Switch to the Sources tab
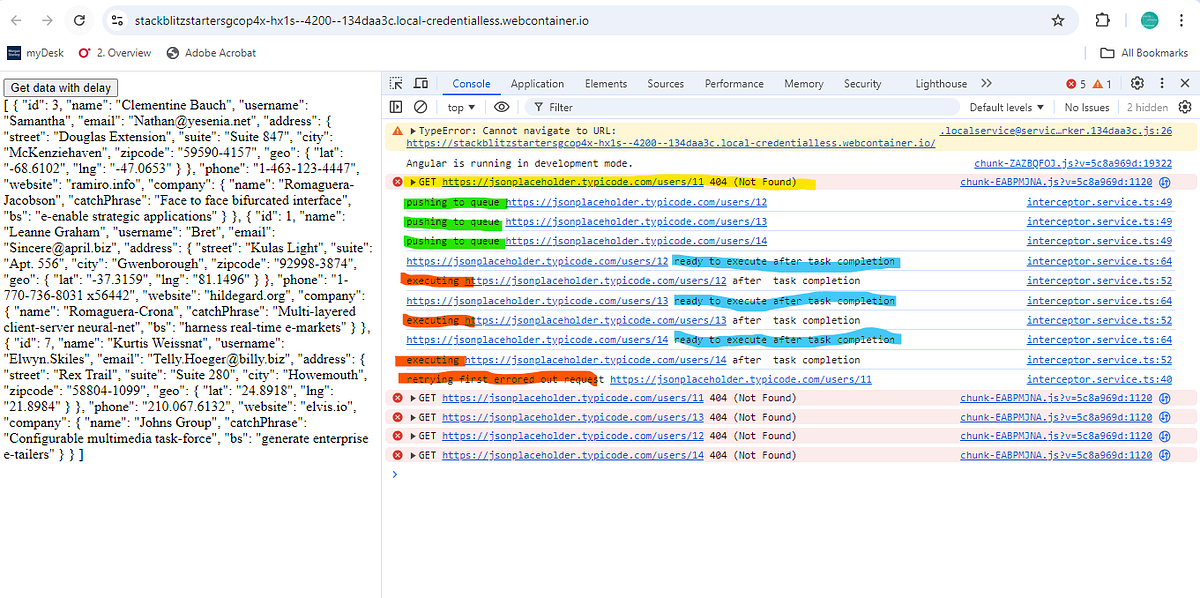The width and height of the screenshot is (1200, 598). pos(665,84)
